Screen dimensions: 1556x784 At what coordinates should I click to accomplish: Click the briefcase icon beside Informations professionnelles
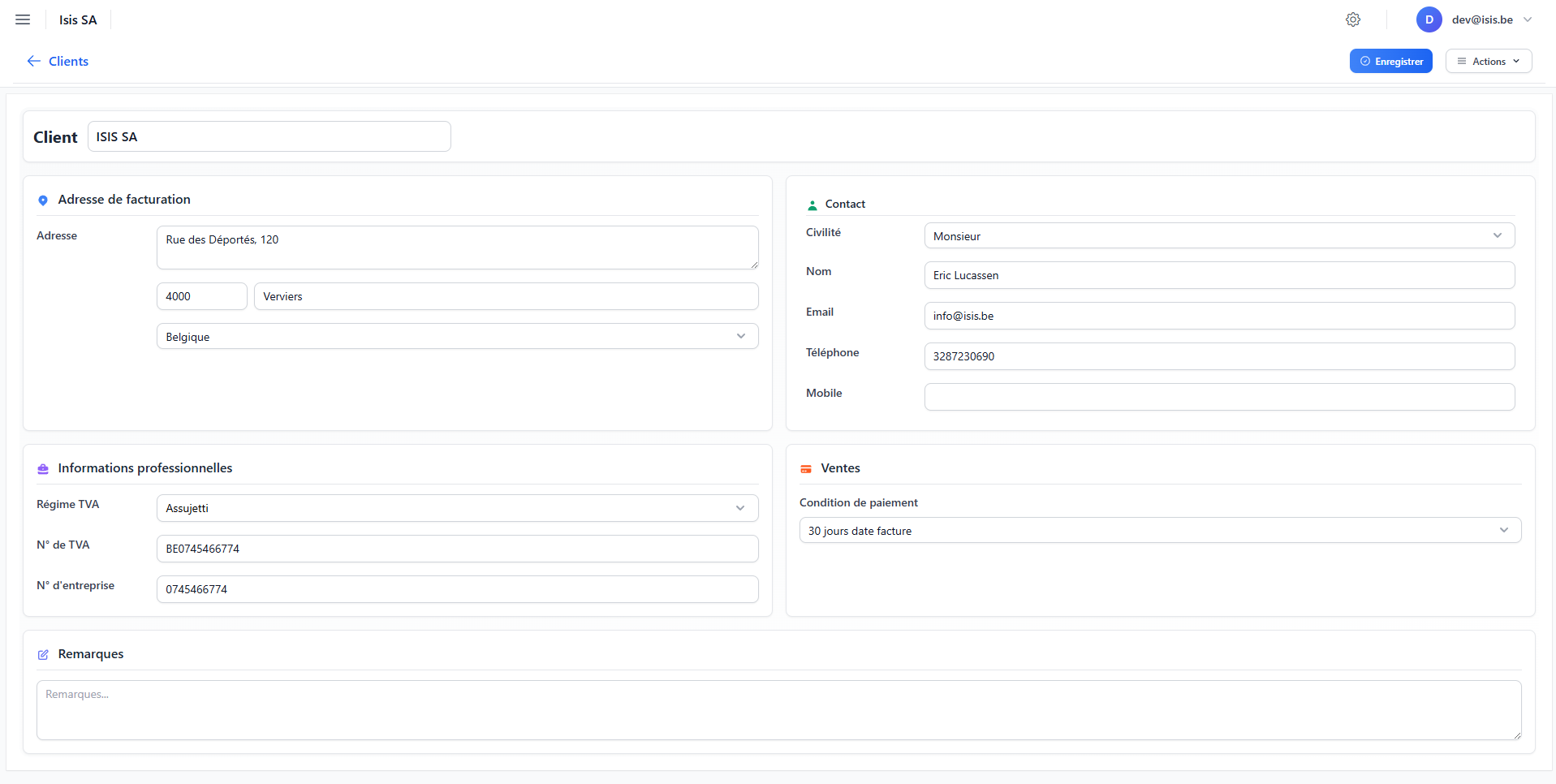point(43,469)
